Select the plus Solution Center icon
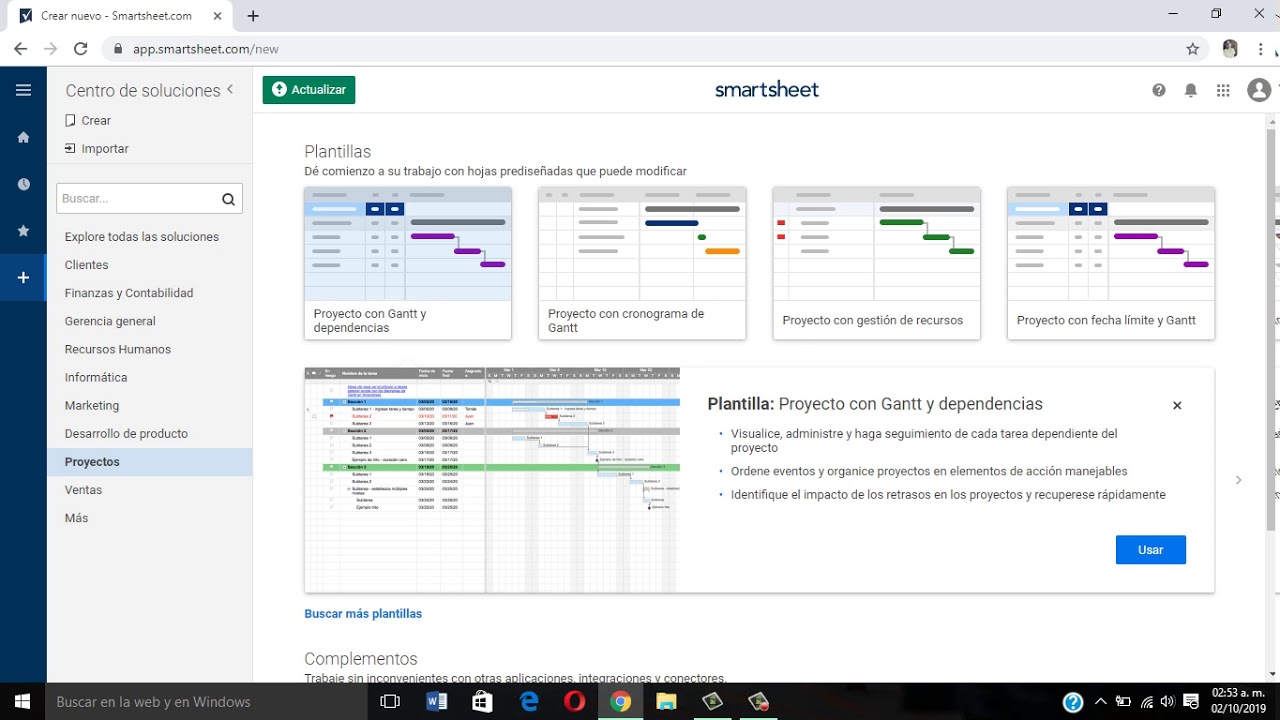Image resolution: width=1280 pixels, height=720 pixels. click(23, 278)
